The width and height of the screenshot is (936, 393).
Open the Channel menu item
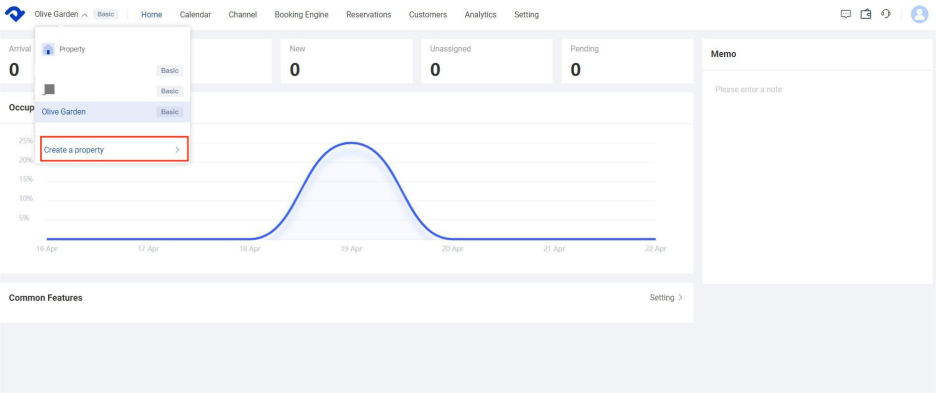[243, 14]
